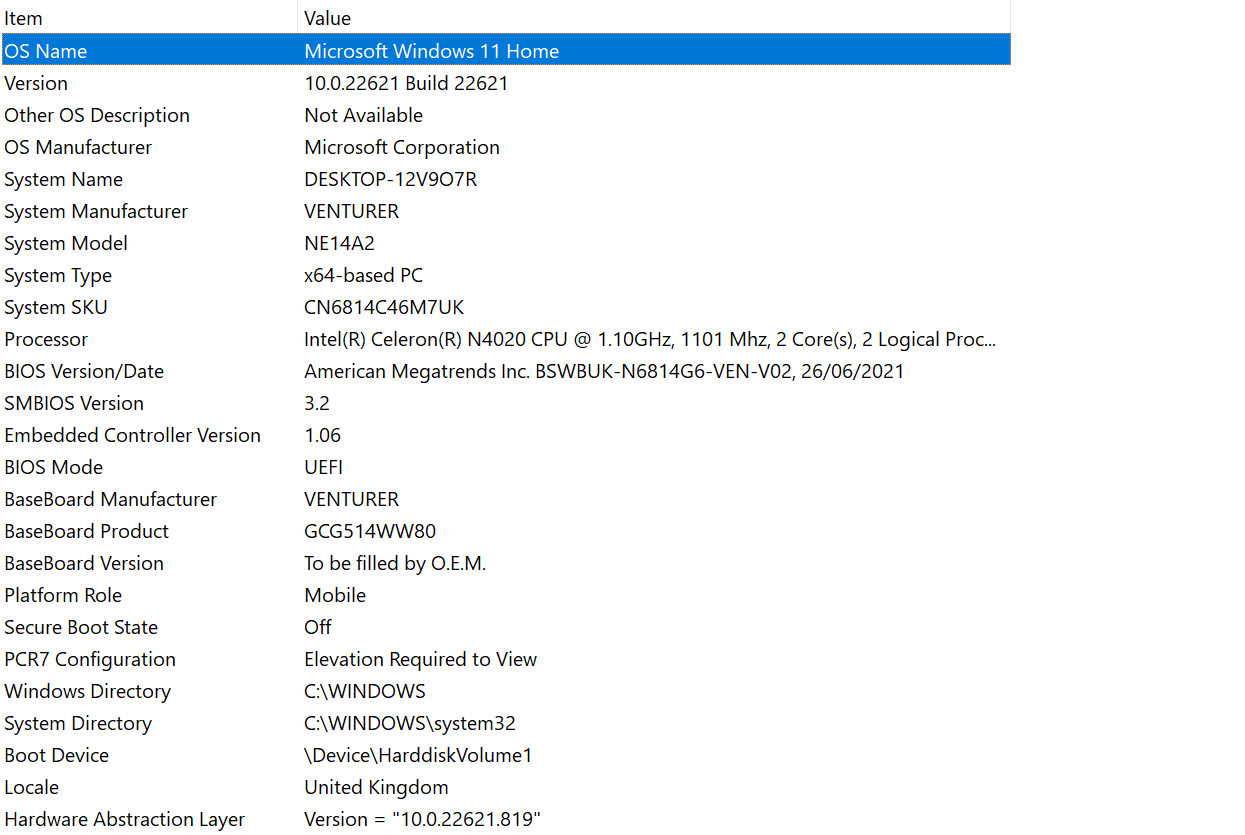1245x835 pixels.
Task: Click the Off value for Secure Boot
Action: click(x=318, y=627)
